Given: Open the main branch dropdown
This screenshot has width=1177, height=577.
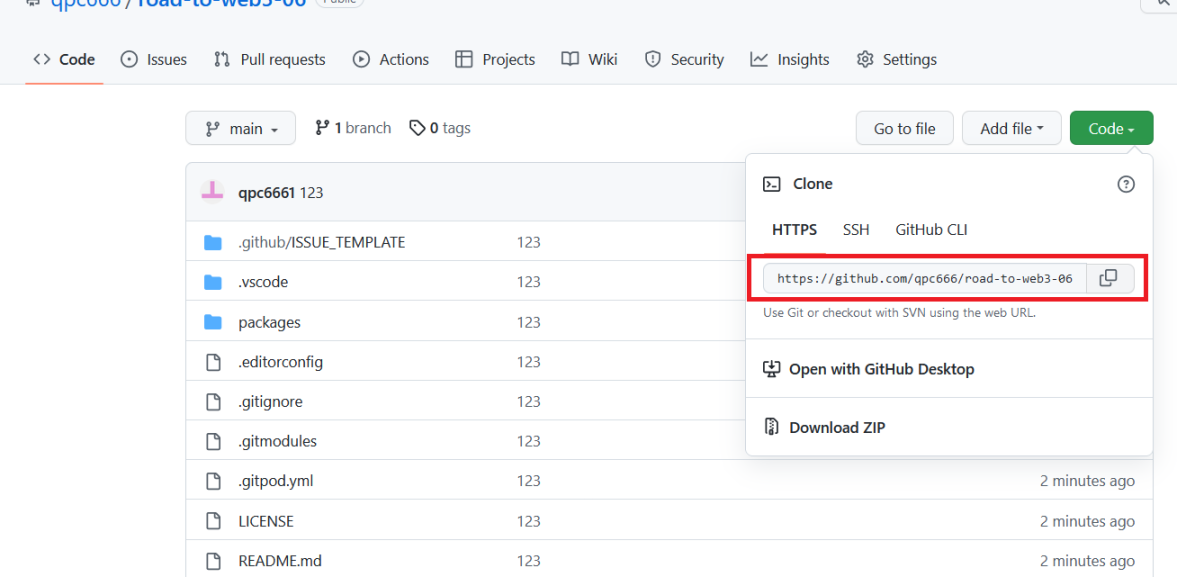Looking at the screenshot, I should point(241,128).
